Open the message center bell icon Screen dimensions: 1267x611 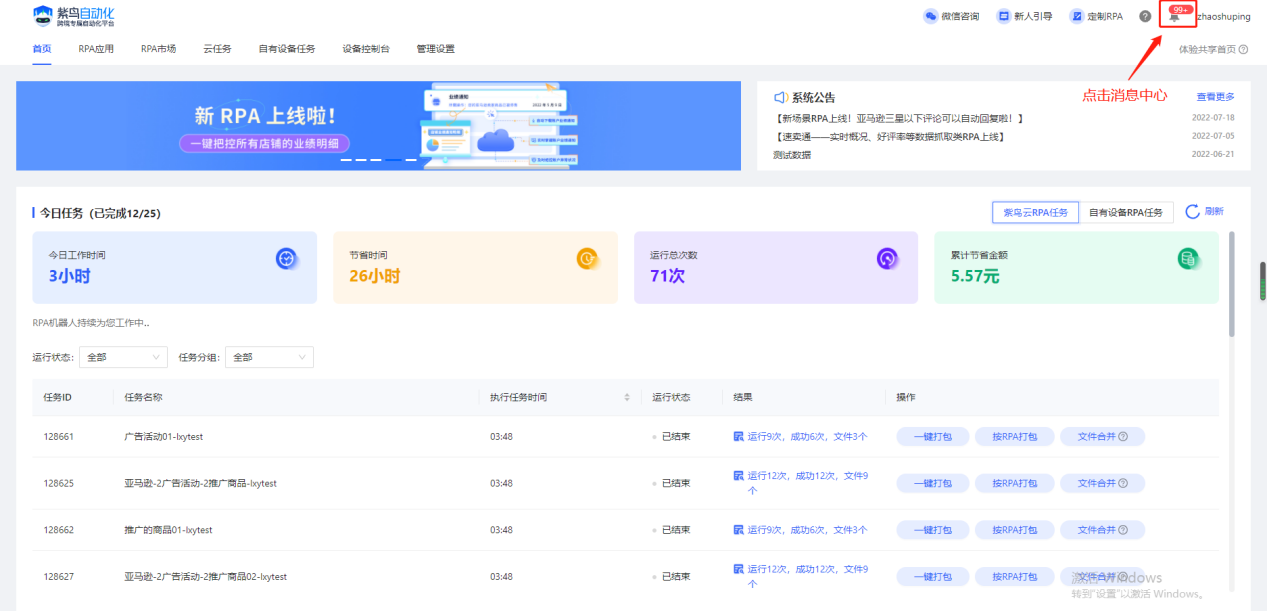pos(1174,17)
